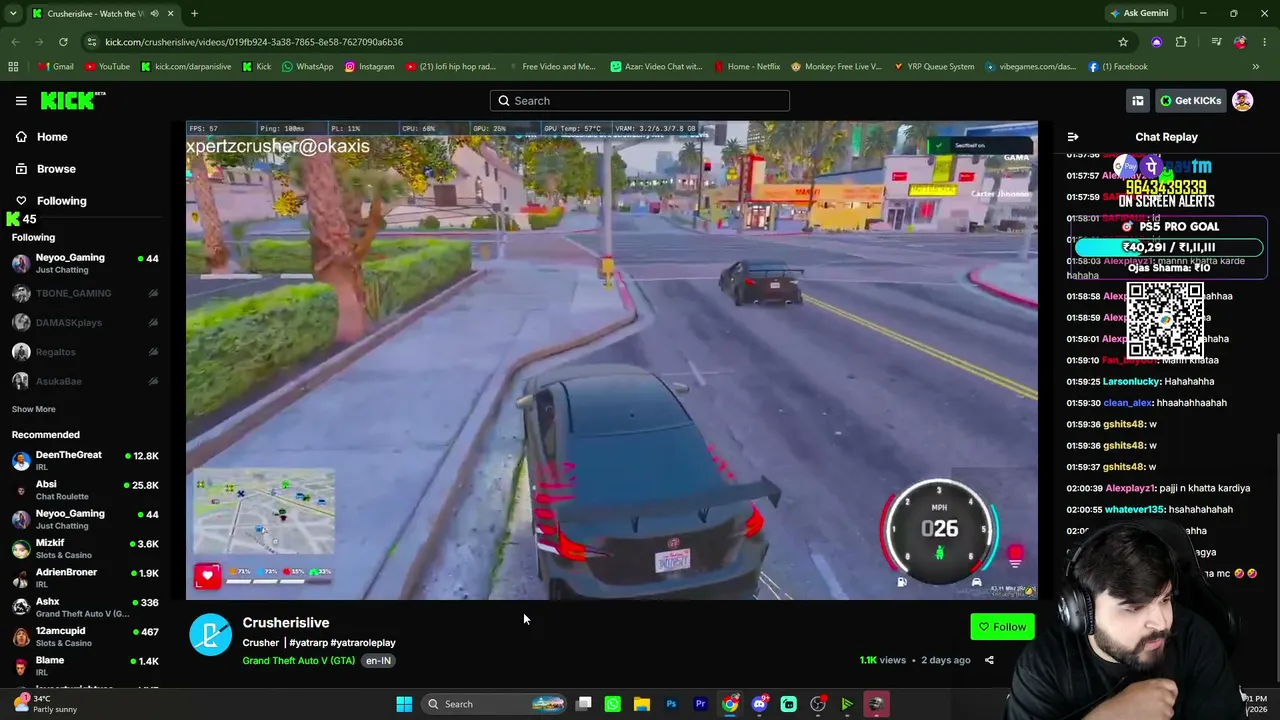Open the user profile avatar menu

pyautogui.click(x=1242, y=101)
